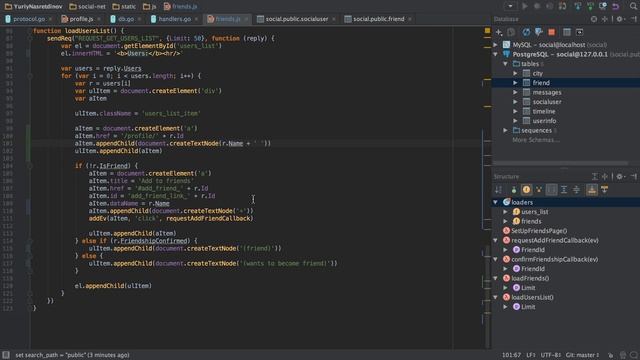Switch to the db.go tab
Screen dimensions: 640x360
tap(125, 19)
